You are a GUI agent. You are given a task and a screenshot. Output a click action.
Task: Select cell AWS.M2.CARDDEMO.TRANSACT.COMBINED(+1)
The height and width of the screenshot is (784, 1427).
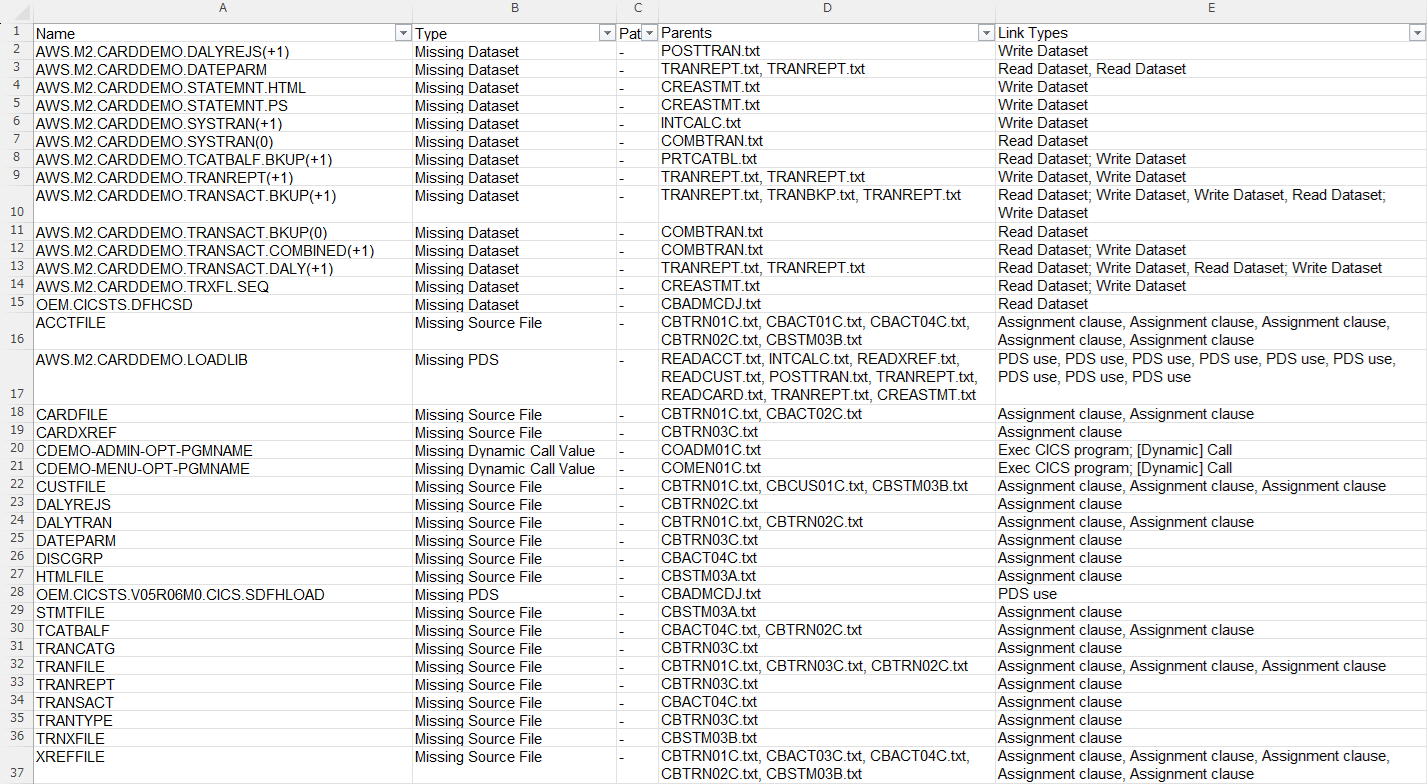222,250
